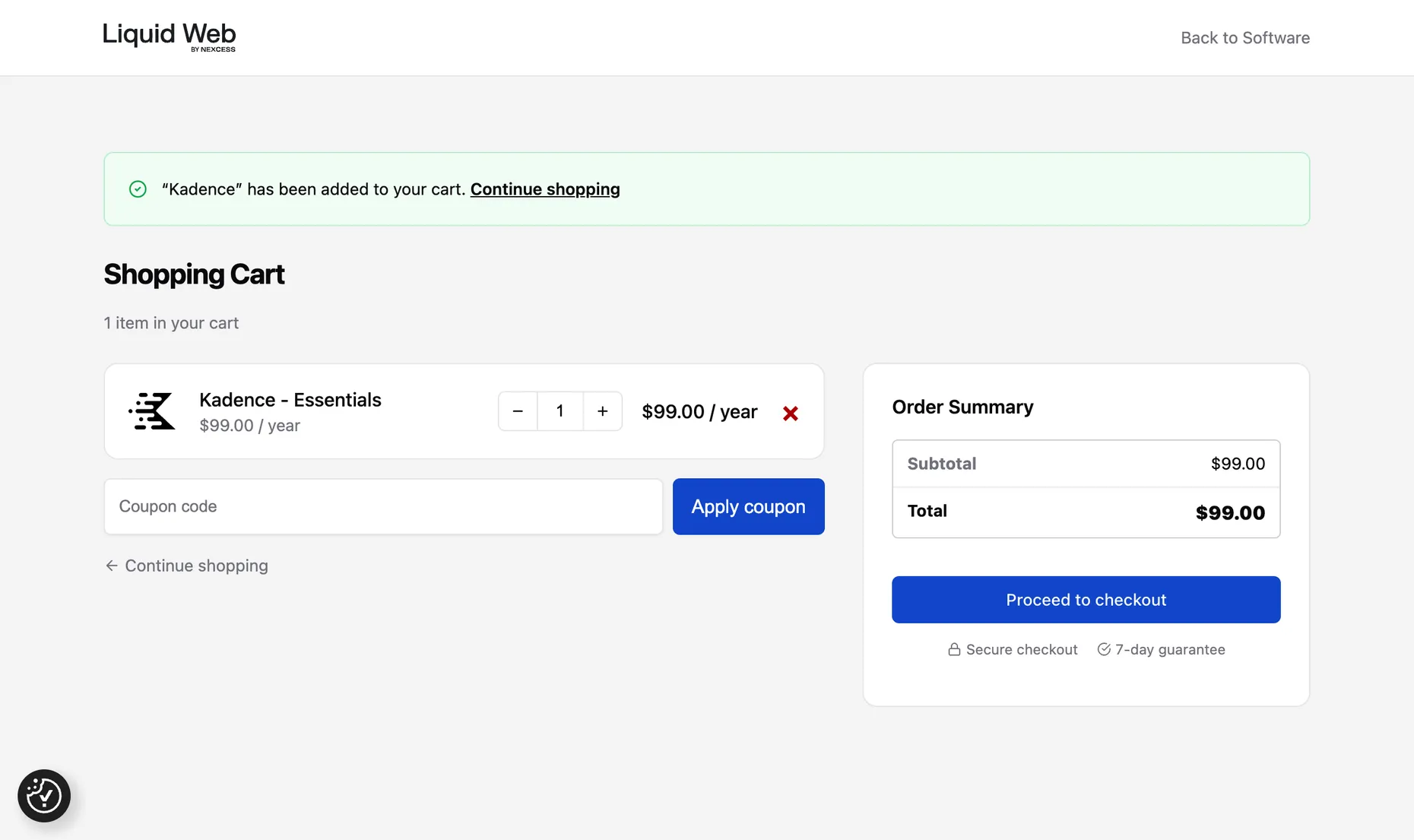Click the Coupon code input field
Image resolution: width=1414 pixels, height=840 pixels.
[x=383, y=506]
